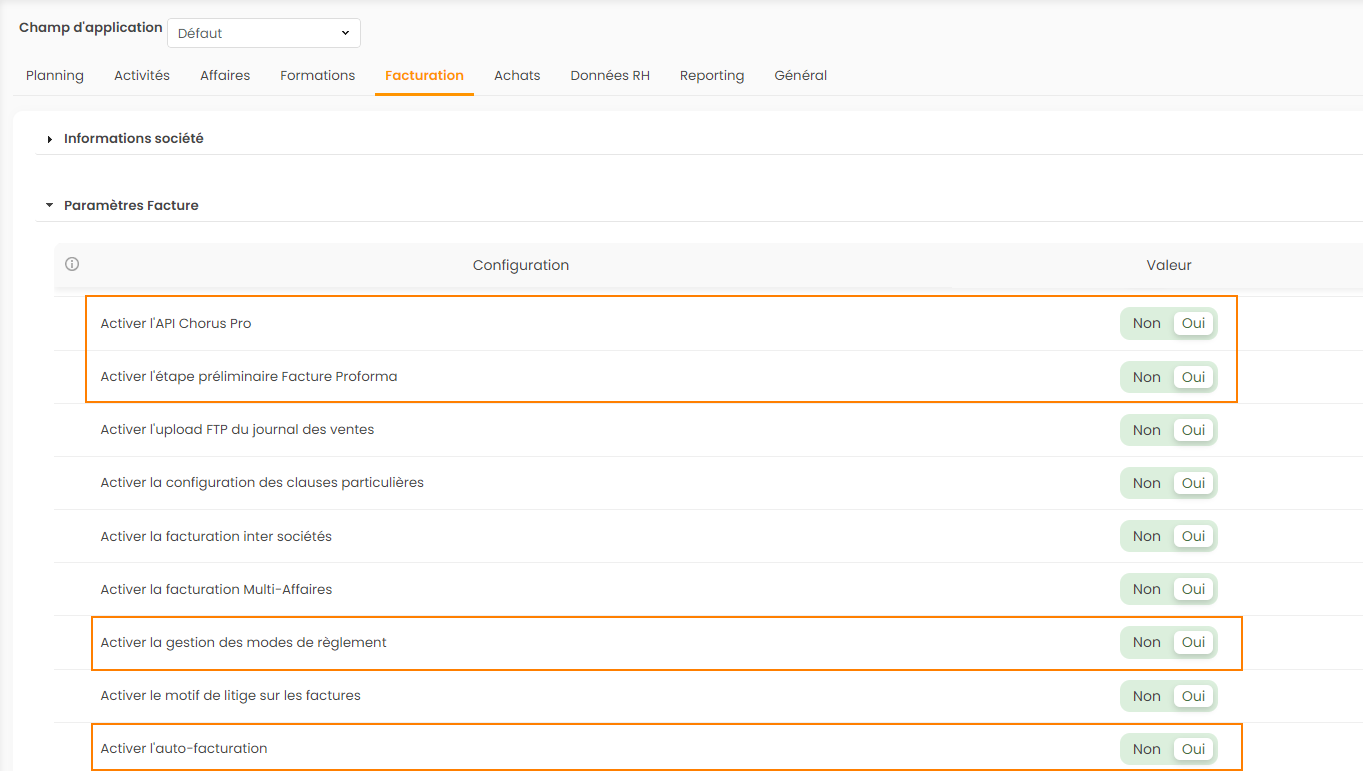Choose Oui for configuration des clauses particulières
The width and height of the screenshot is (1363, 771).
pos(1193,483)
